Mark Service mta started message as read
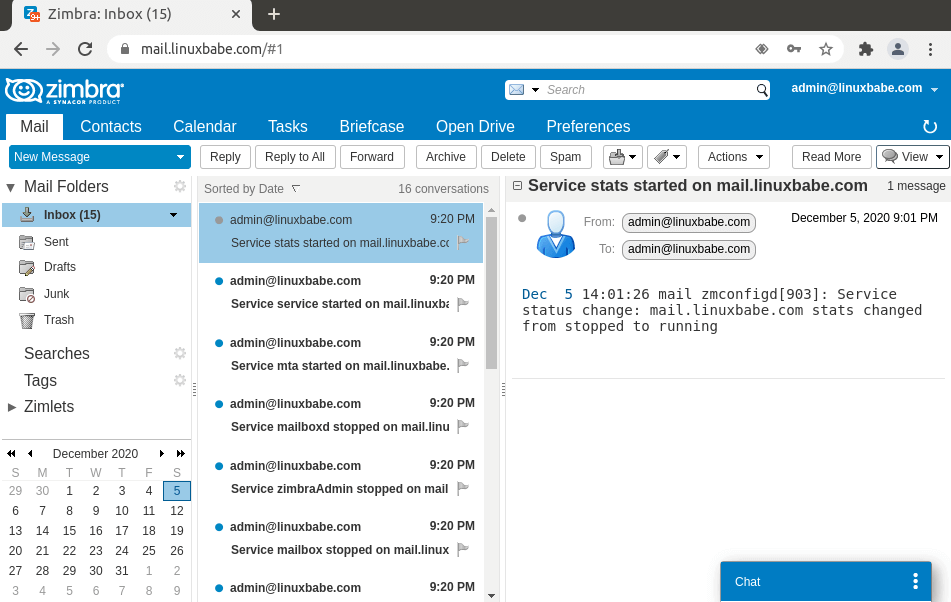This screenshot has height=602, width=951. tap(219, 343)
